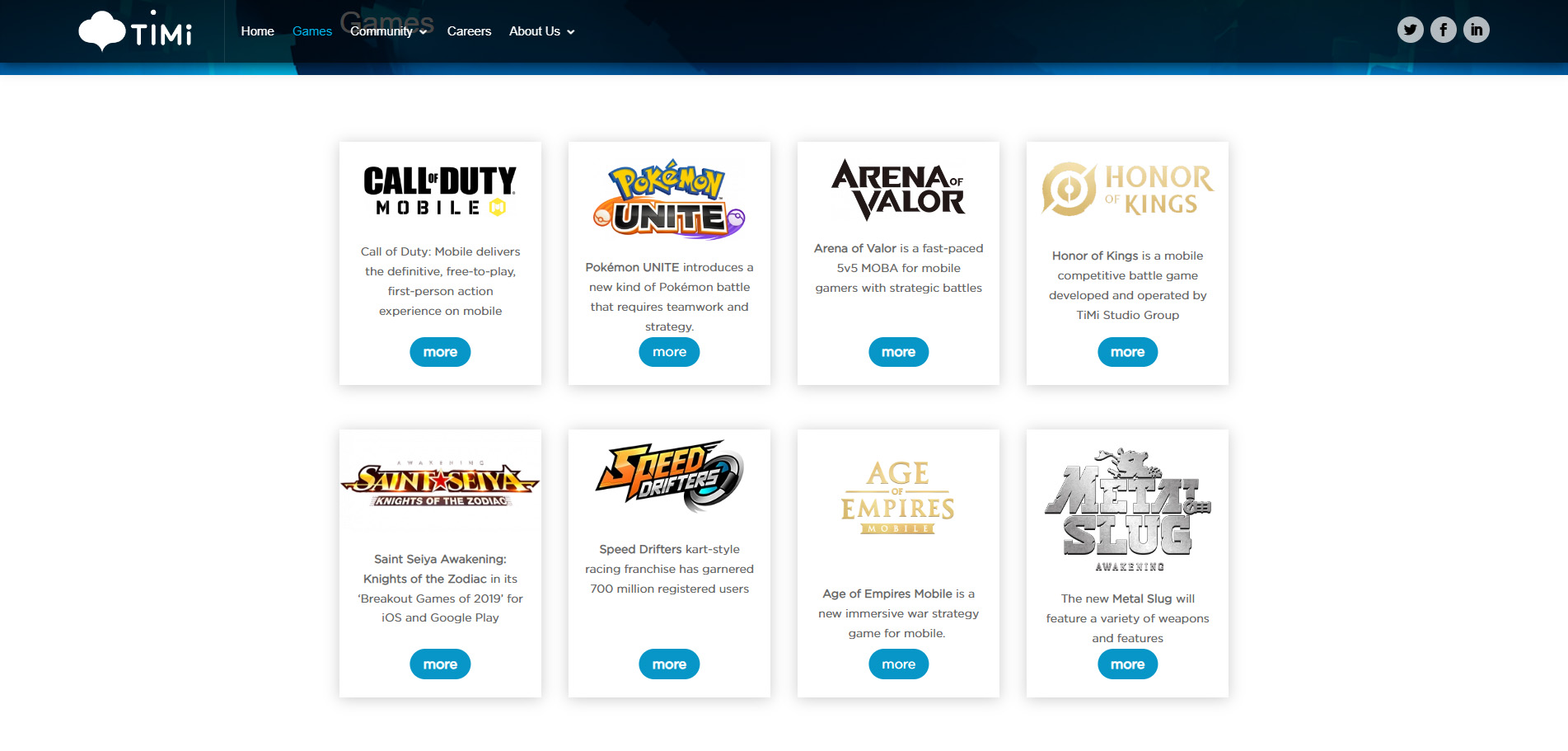Click the Saint Seiya Awakening description text
This screenshot has width=1568, height=751.
click(x=440, y=589)
